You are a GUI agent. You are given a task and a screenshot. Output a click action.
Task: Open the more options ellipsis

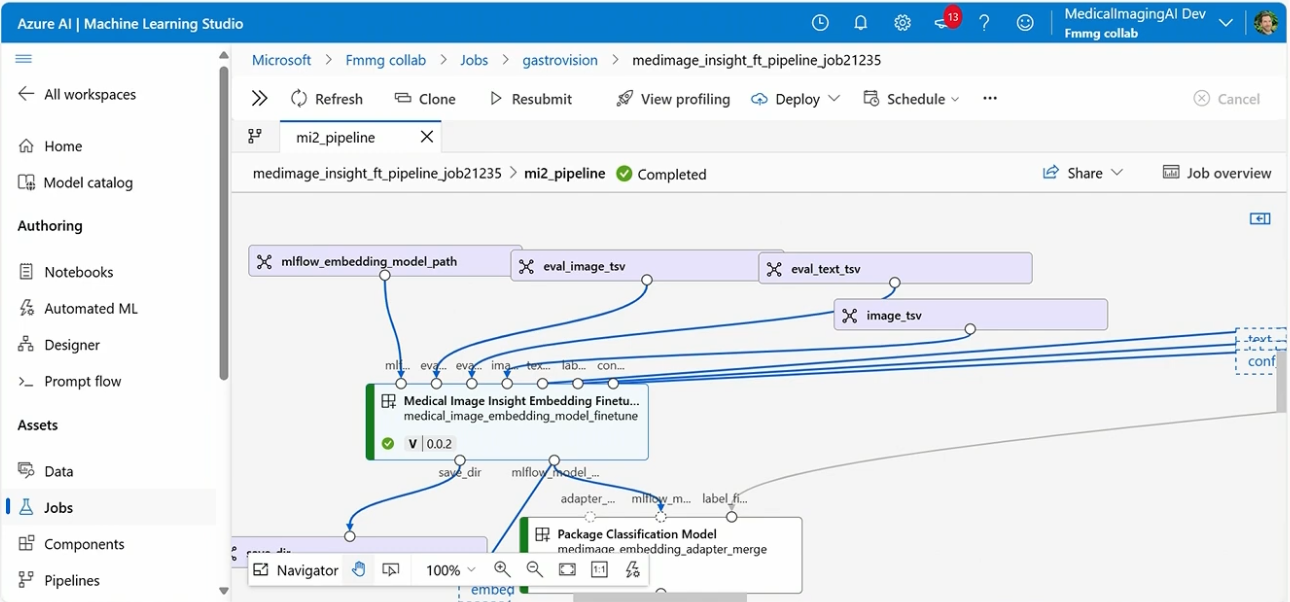[x=990, y=98]
